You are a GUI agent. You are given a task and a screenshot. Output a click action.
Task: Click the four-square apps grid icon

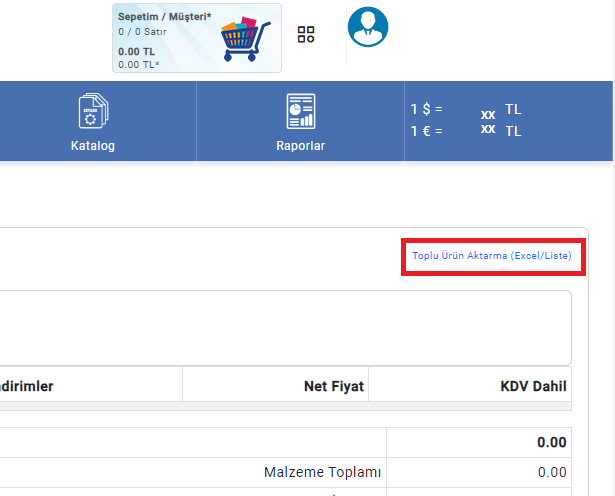[x=306, y=34]
